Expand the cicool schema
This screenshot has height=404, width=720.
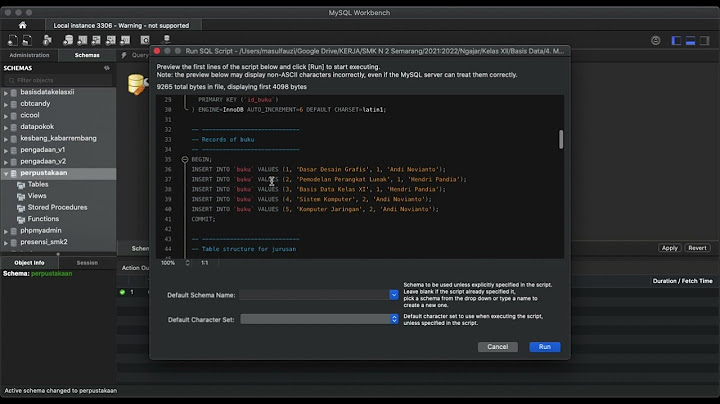(6, 115)
